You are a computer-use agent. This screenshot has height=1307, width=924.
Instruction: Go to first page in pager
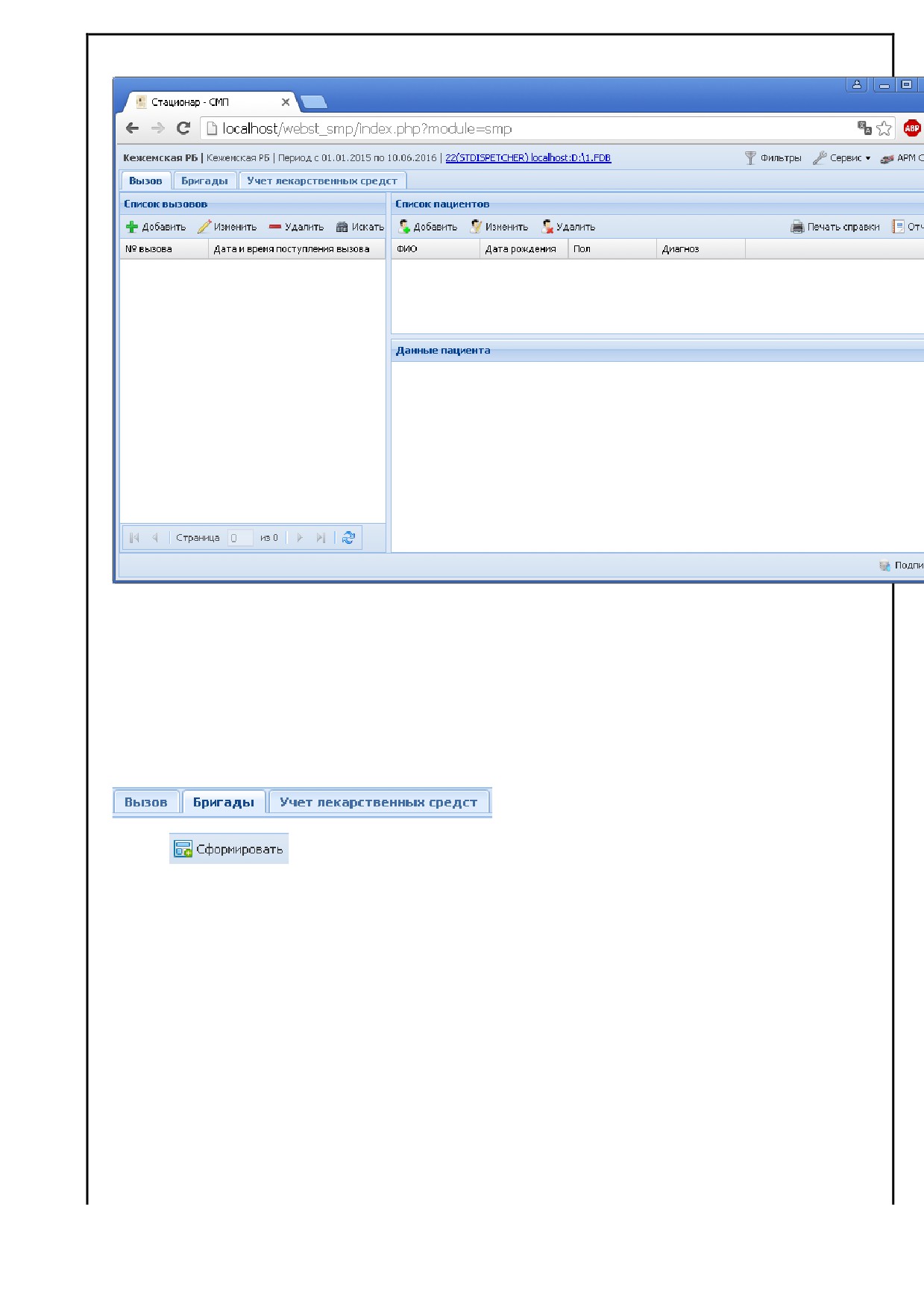point(134,538)
